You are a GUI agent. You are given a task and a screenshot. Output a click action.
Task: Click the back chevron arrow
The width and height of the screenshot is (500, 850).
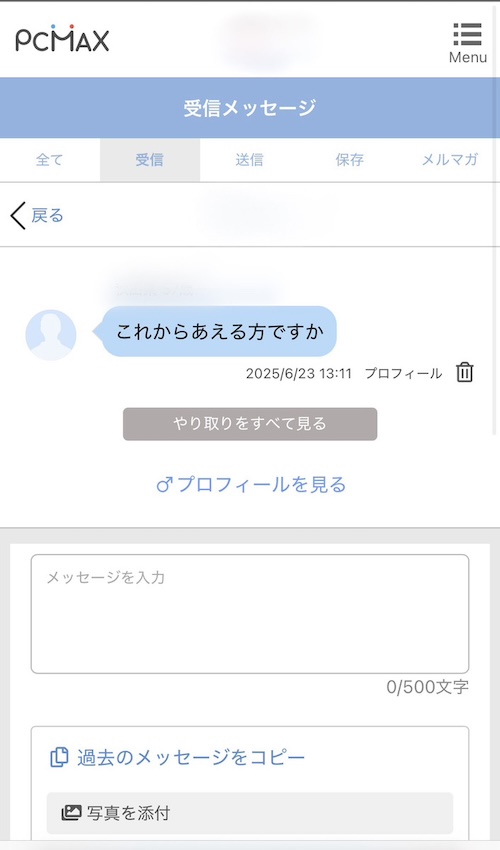[x=18, y=216]
